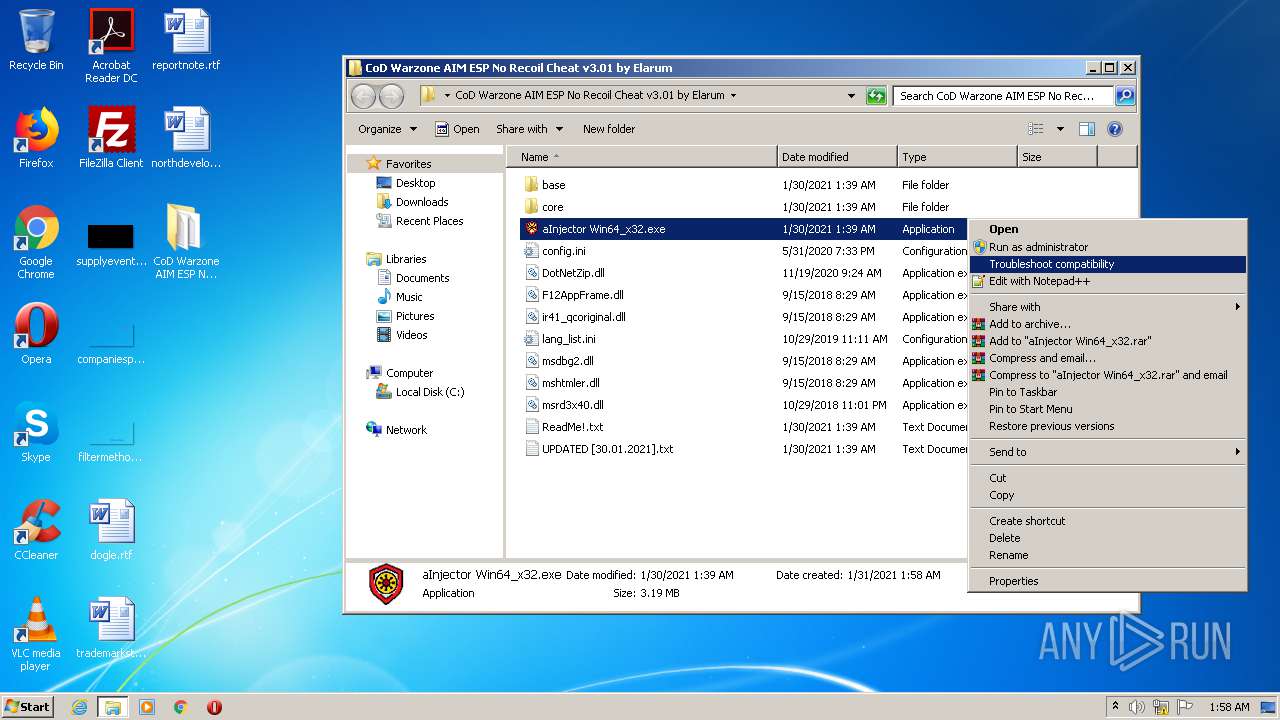This screenshot has height=720, width=1280.
Task: Open Internet Explorer from taskbar
Action: pyautogui.click(x=79, y=707)
